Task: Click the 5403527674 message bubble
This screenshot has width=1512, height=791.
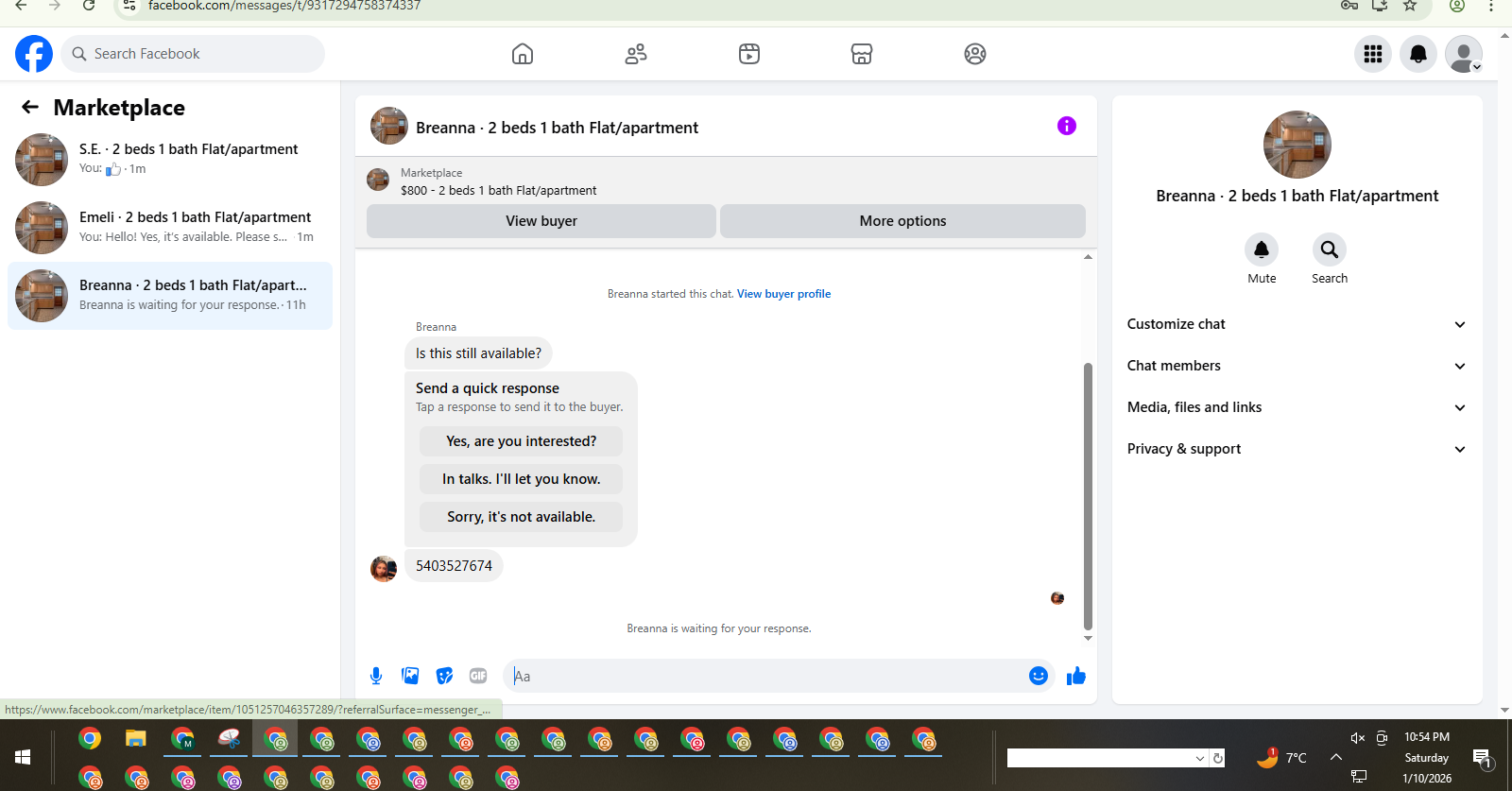Action: coord(454,566)
